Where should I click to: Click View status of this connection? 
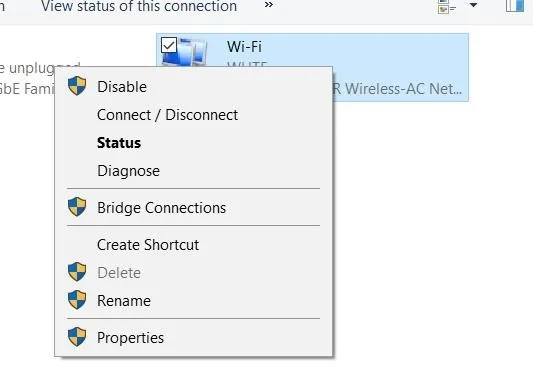139,6
